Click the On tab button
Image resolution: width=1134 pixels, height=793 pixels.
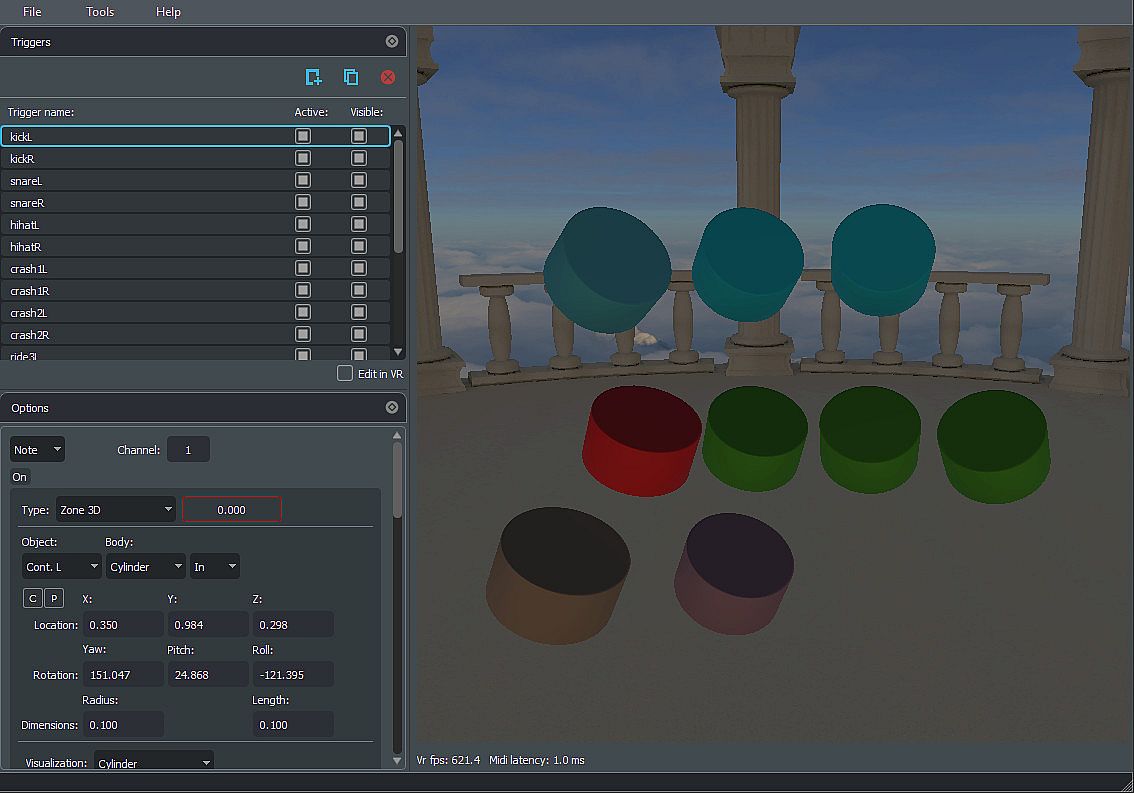(x=20, y=477)
